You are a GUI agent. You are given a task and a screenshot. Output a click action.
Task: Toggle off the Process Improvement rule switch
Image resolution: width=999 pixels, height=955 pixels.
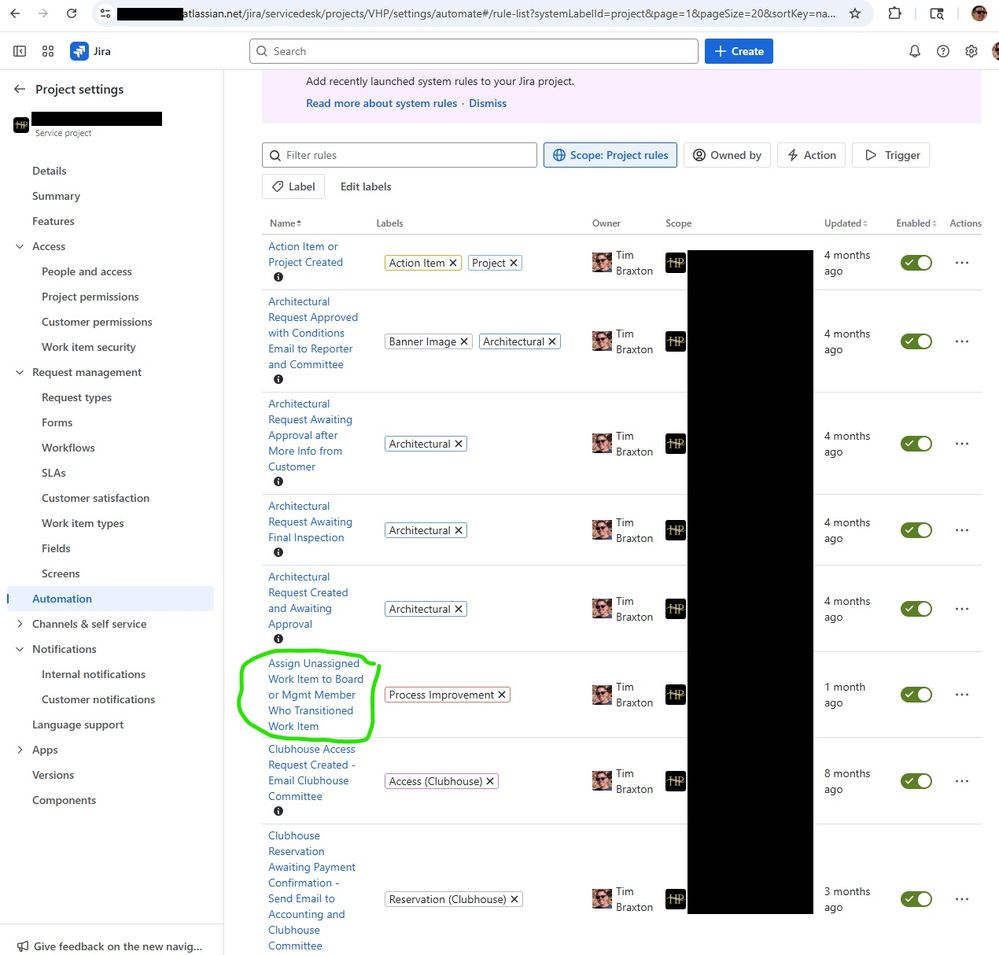pyautogui.click(x=916, y=695)
